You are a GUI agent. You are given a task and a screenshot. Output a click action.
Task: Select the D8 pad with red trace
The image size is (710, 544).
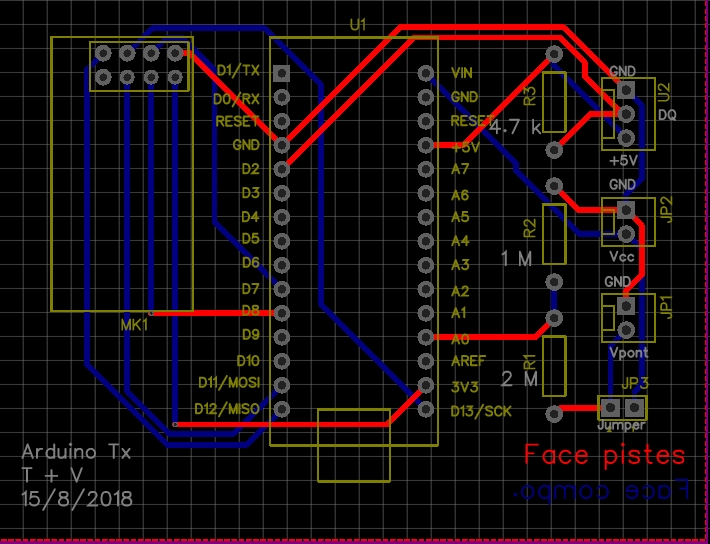282,313
